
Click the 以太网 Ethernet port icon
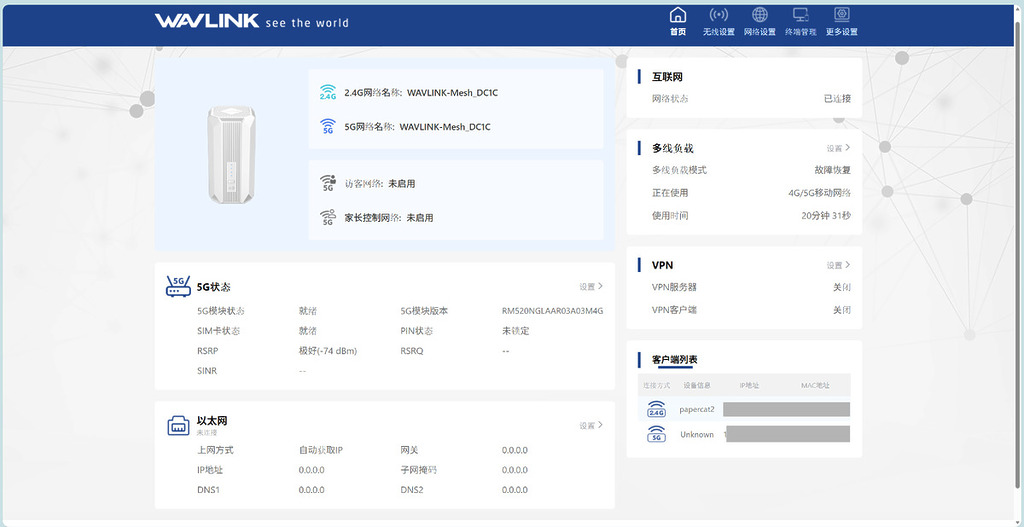click(x=178, y=426)
